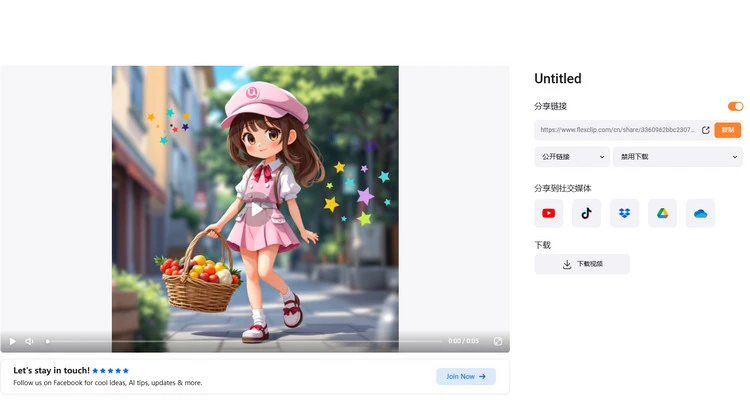Screen dimensions: 750x412
Task: Click the Untitled project title
Action: coord(558,78)
